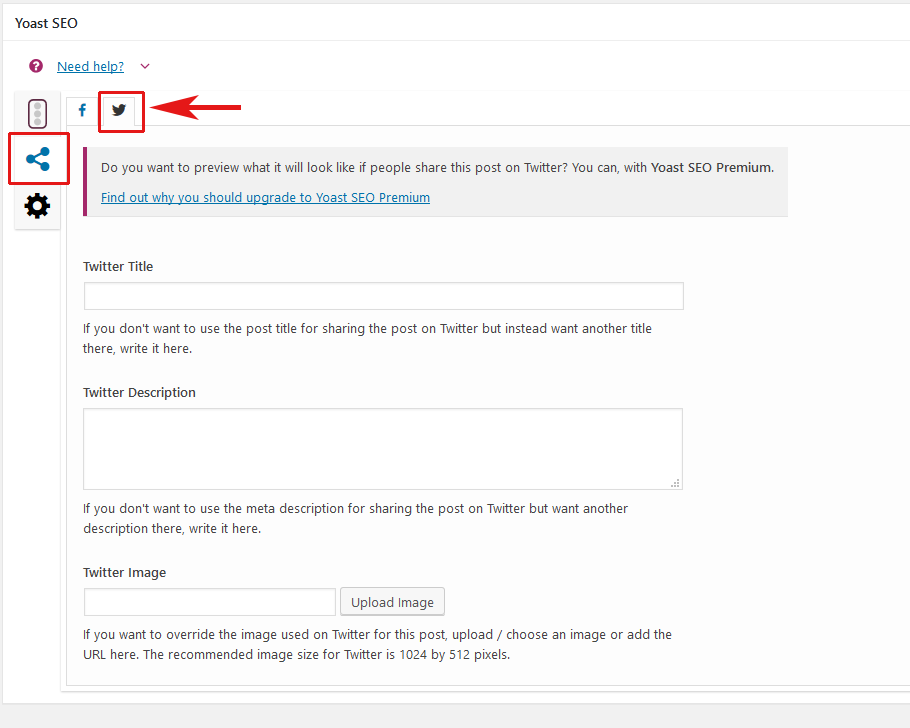This screenshot has height=728, width=910.
Task: Click the "Twitter Description" field label
Action: coord(139,392)
